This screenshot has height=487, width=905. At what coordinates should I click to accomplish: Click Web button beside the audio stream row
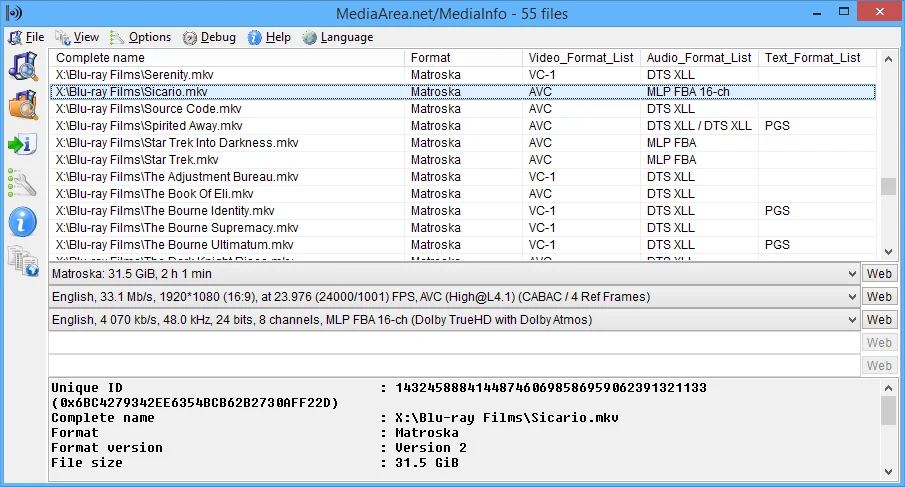click(879, 320)
